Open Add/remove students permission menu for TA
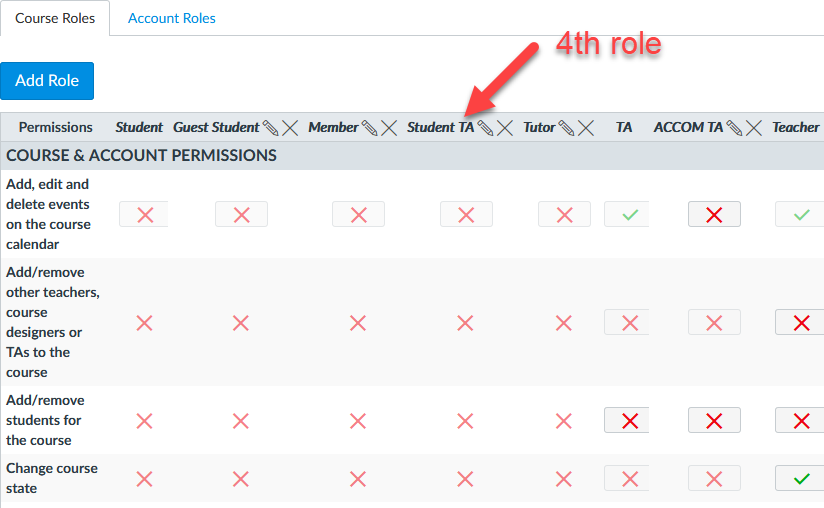The width and height of the screenshot is (824, 508). tap(629, 420)
